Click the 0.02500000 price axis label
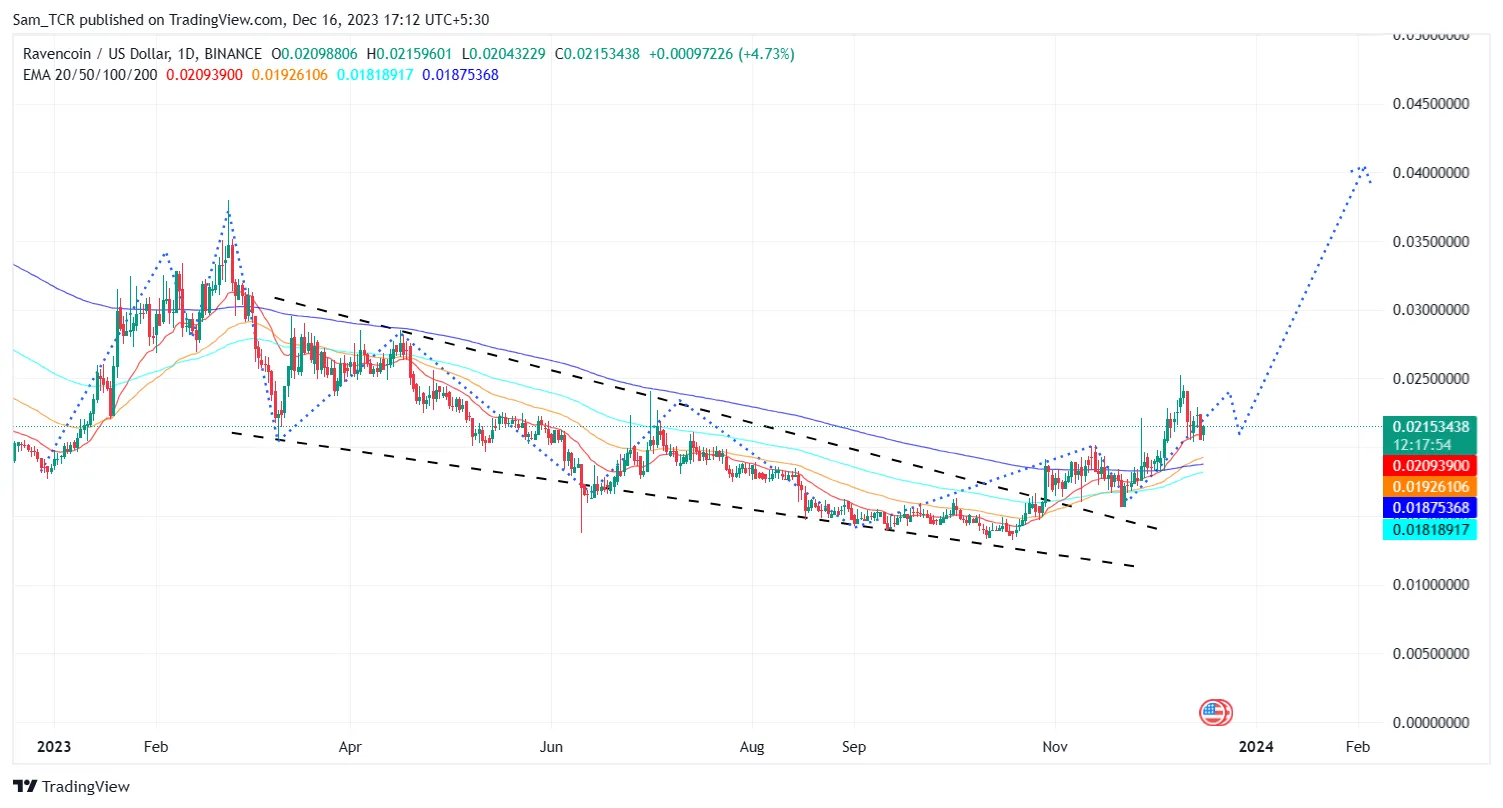The height and width of the screenshot is (808, 1503). (1430, 379)
